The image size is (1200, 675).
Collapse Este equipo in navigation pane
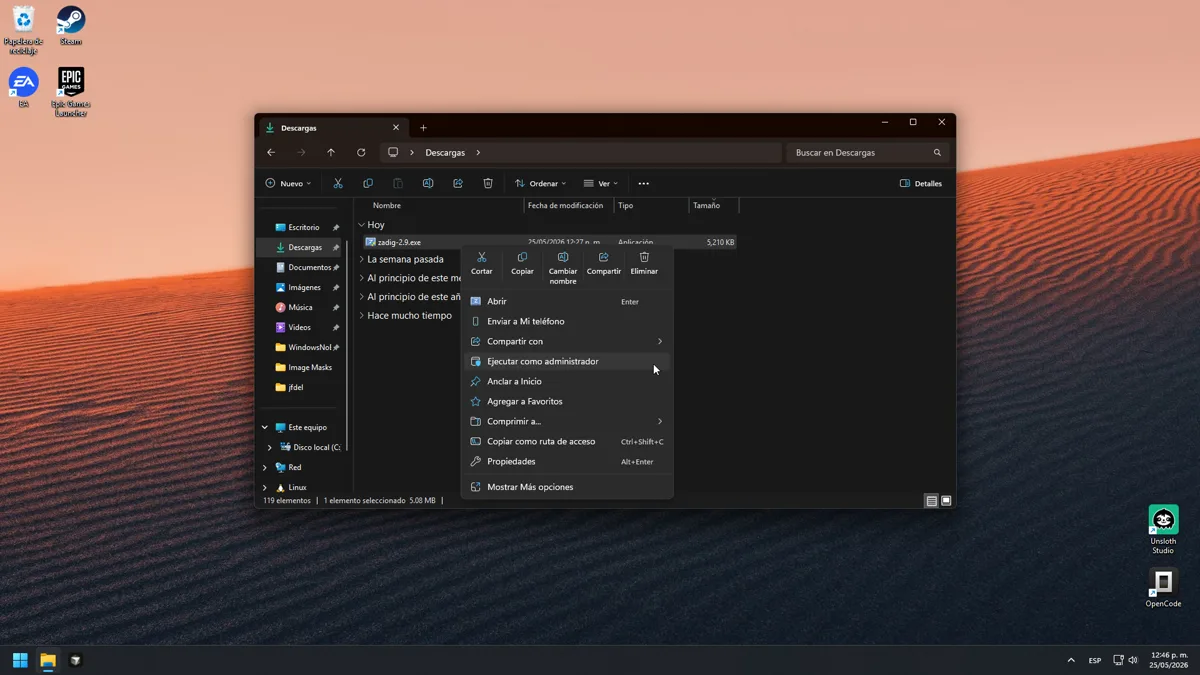coord(265,427)
